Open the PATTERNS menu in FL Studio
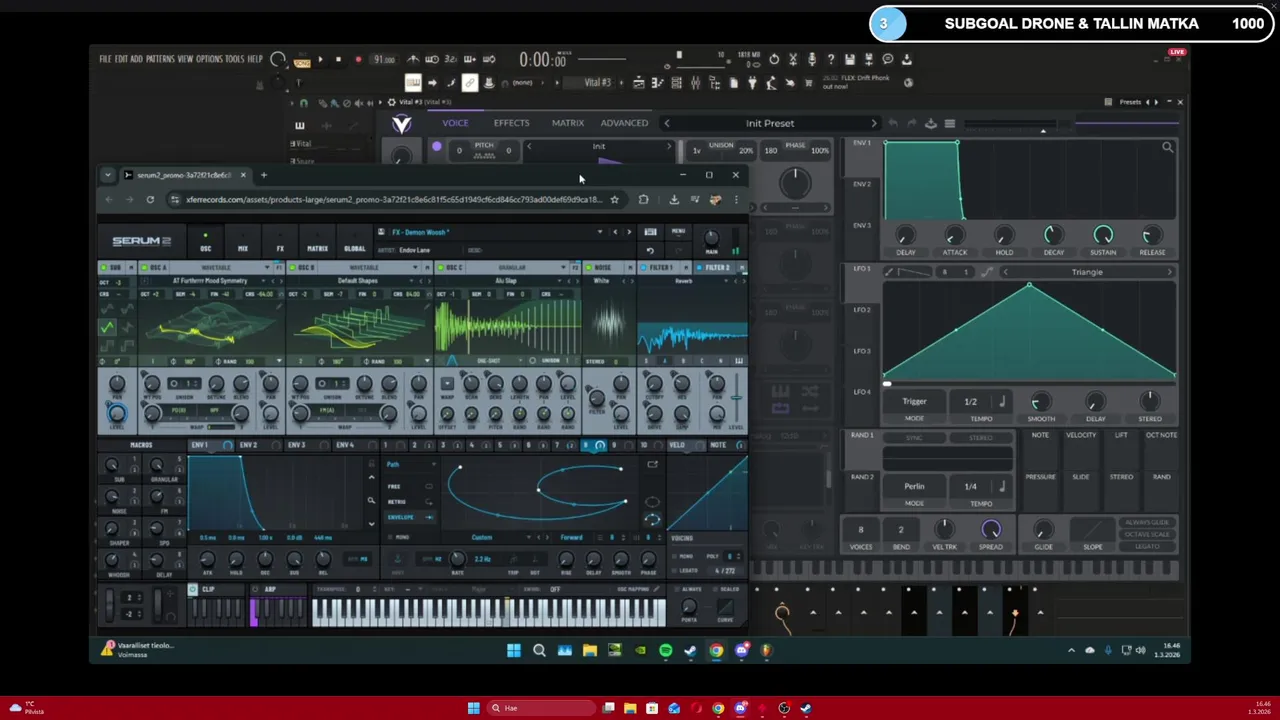 point(160,59)
